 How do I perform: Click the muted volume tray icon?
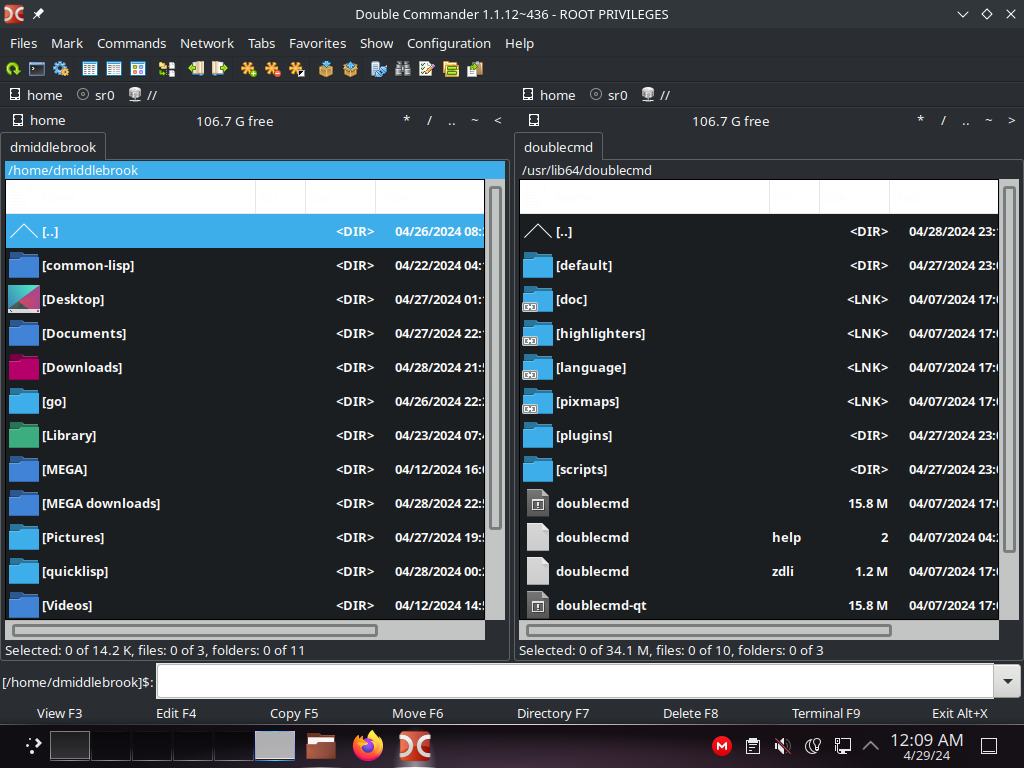(x=782, y=746)
